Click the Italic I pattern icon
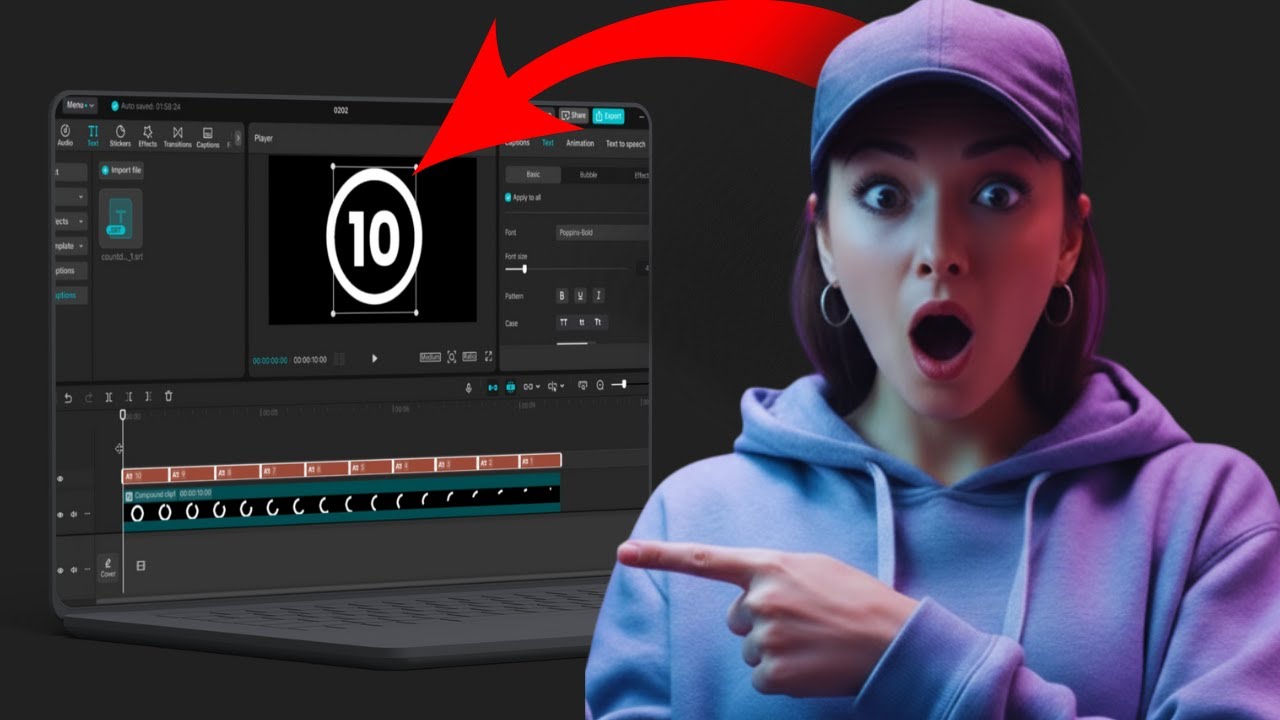 pyautogui.click(x=598, y=296)
